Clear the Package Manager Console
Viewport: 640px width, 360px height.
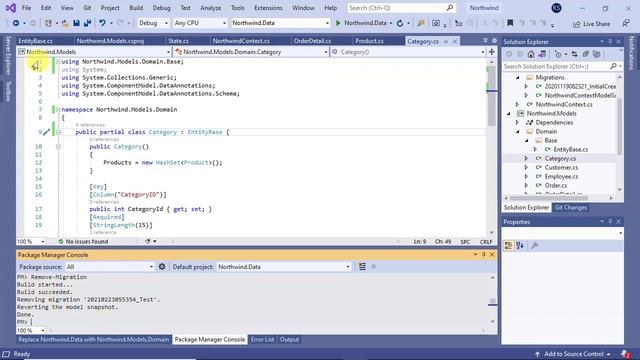[x=362, y=267]
